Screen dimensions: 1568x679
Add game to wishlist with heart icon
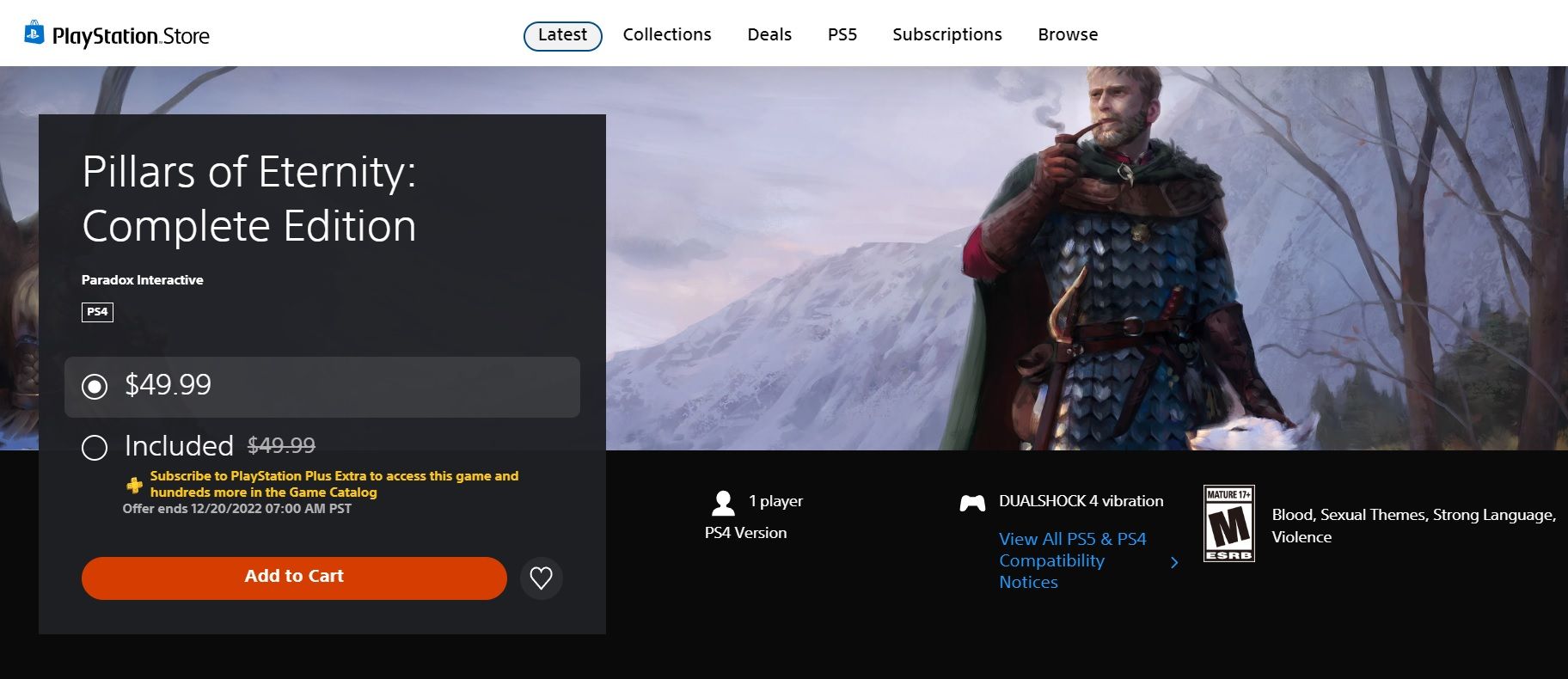[542, 578]
